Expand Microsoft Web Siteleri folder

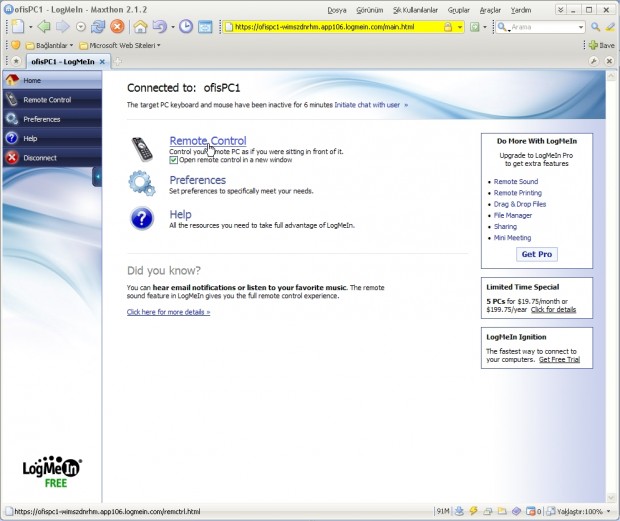coord(120,45)
